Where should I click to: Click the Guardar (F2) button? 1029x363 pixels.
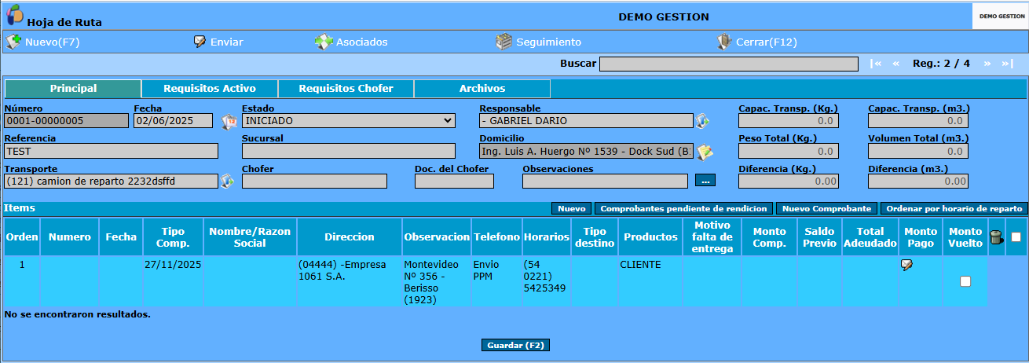[x=515, y=345]
